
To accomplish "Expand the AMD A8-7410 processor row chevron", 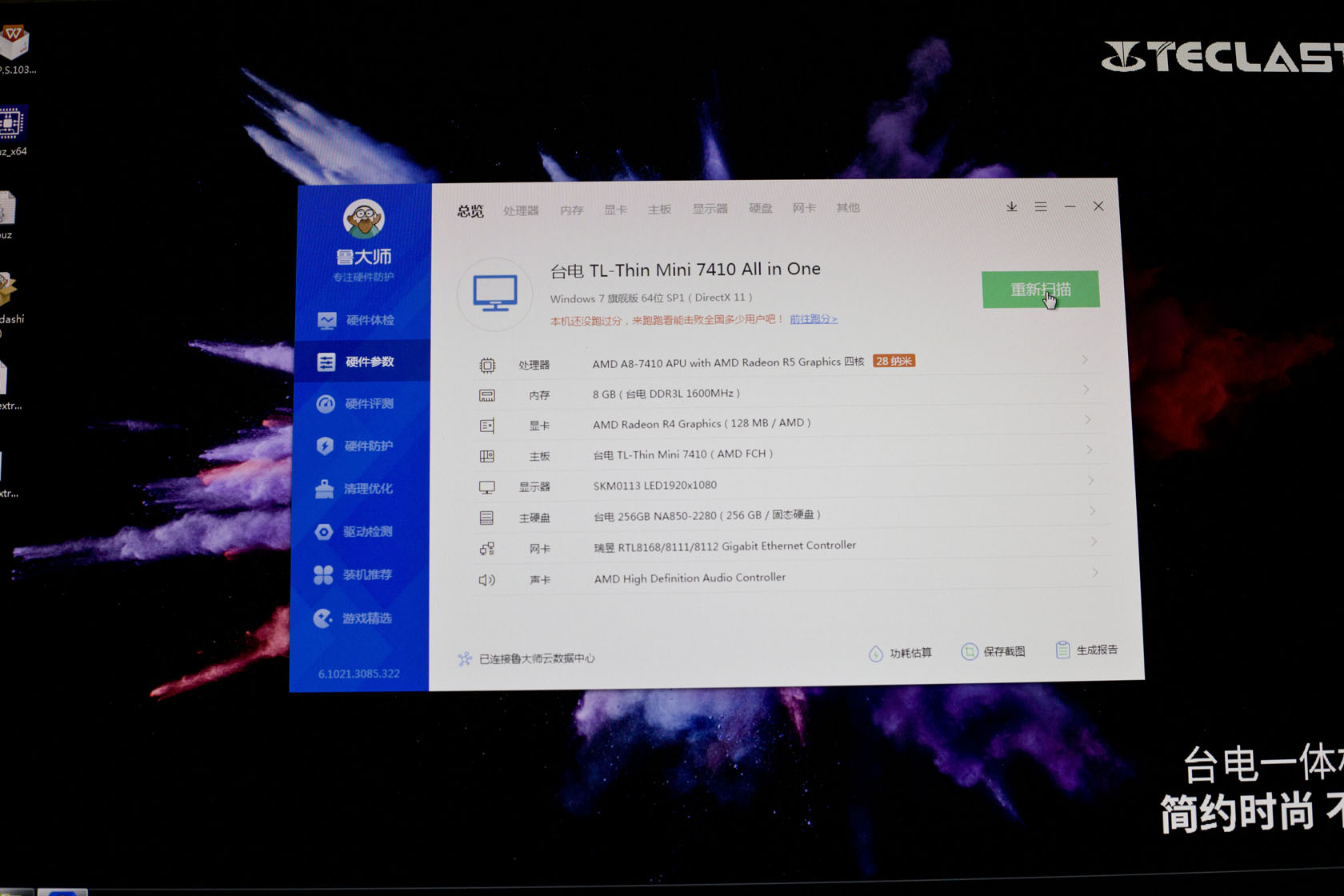I will pos(1085,359).
